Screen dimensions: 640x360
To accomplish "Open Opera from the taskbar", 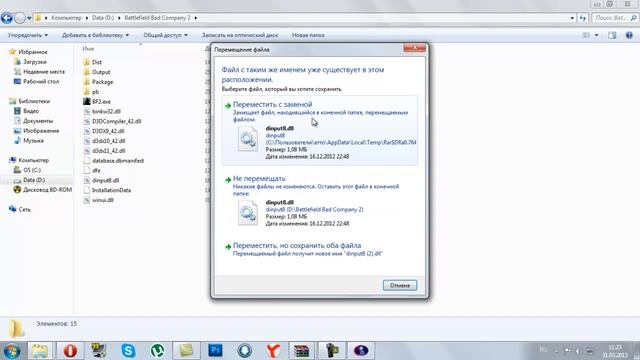I will click(x=70, y=351).
